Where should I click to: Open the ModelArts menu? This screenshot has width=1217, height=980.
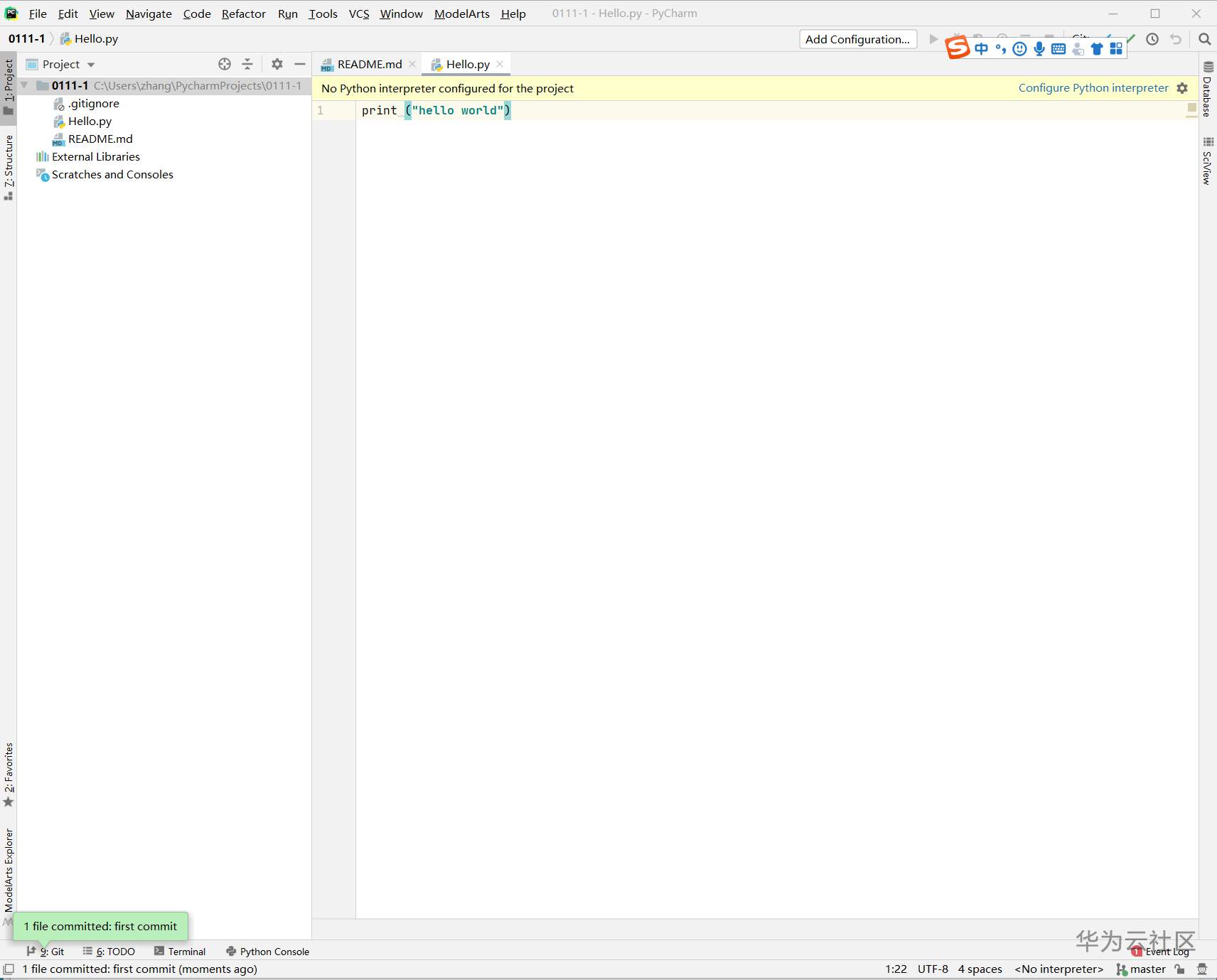pos(461,14)
